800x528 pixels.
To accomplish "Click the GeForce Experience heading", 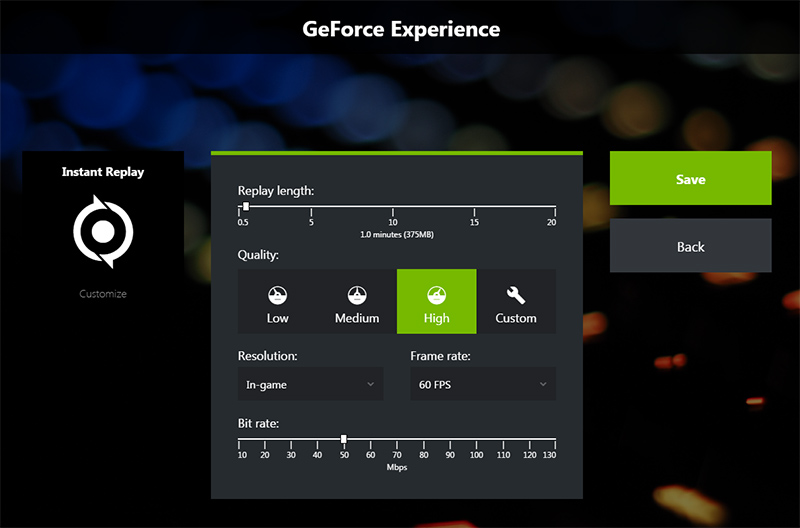I will point(401,29).
